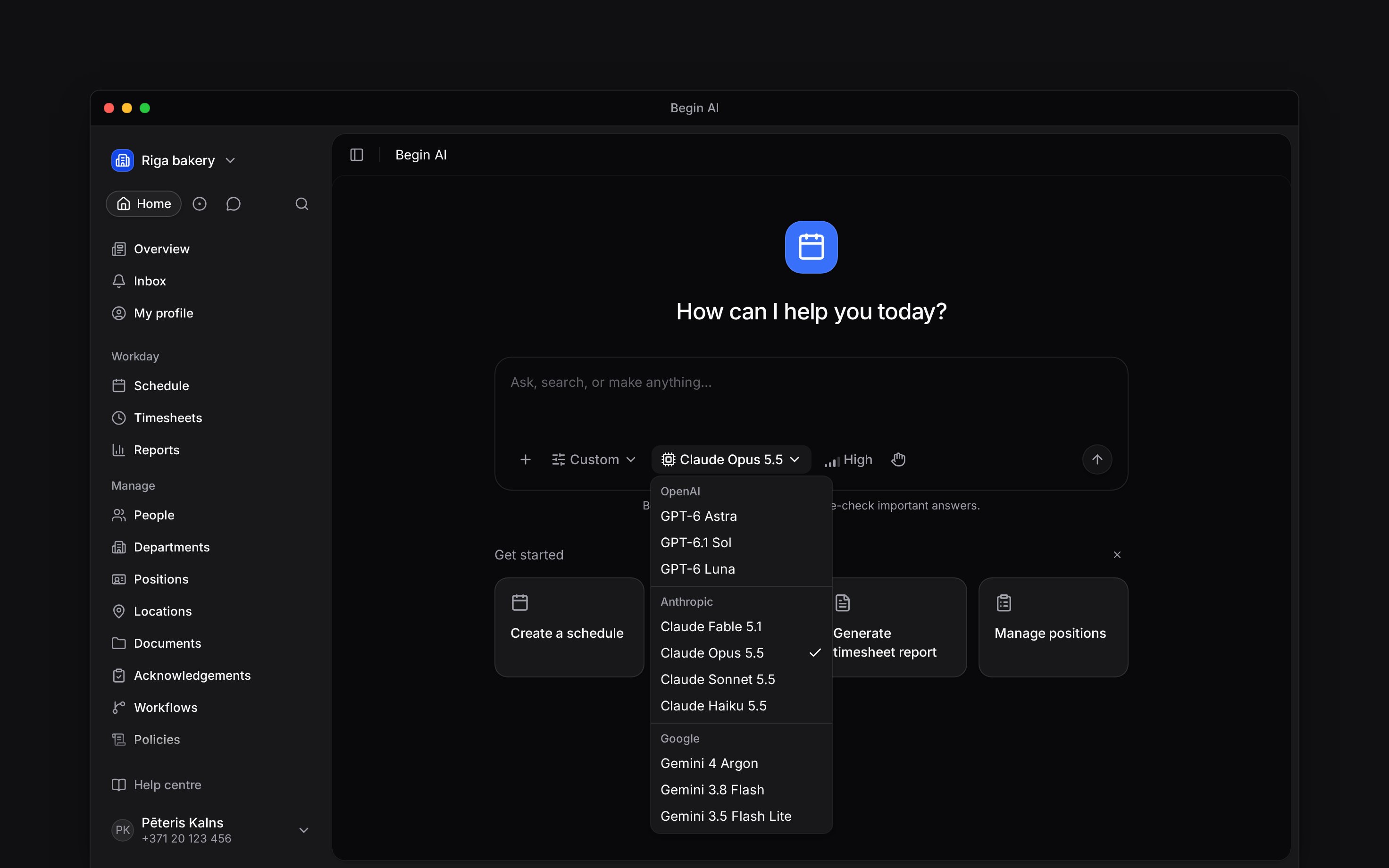The height and width of the screenshot is (868, 1389).
Task: Open Timesheets in Workday section
Action: tap(211, 418)
